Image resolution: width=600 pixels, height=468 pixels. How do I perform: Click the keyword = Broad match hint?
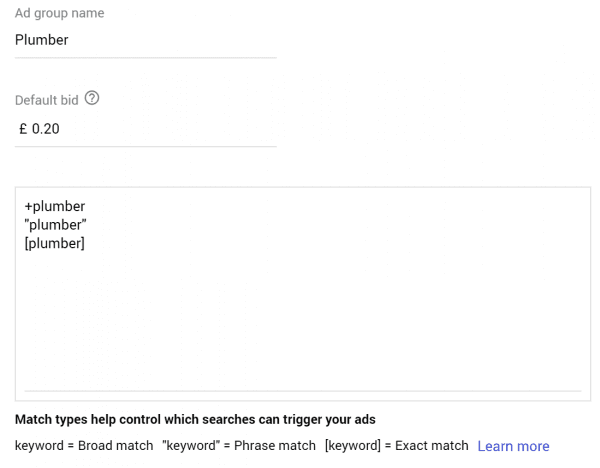coord(84,446)
